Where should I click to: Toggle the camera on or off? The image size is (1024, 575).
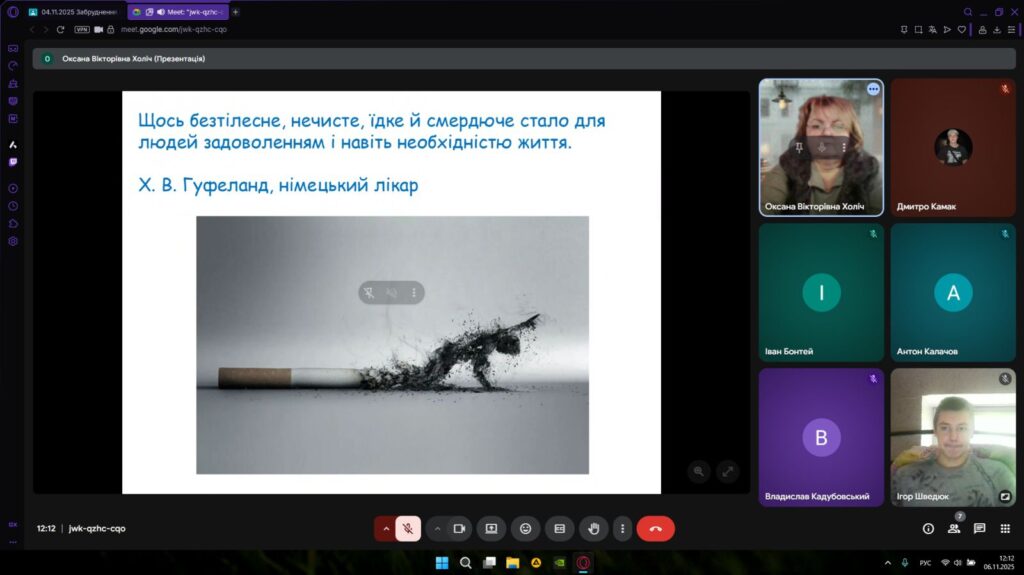coord(459,528)
